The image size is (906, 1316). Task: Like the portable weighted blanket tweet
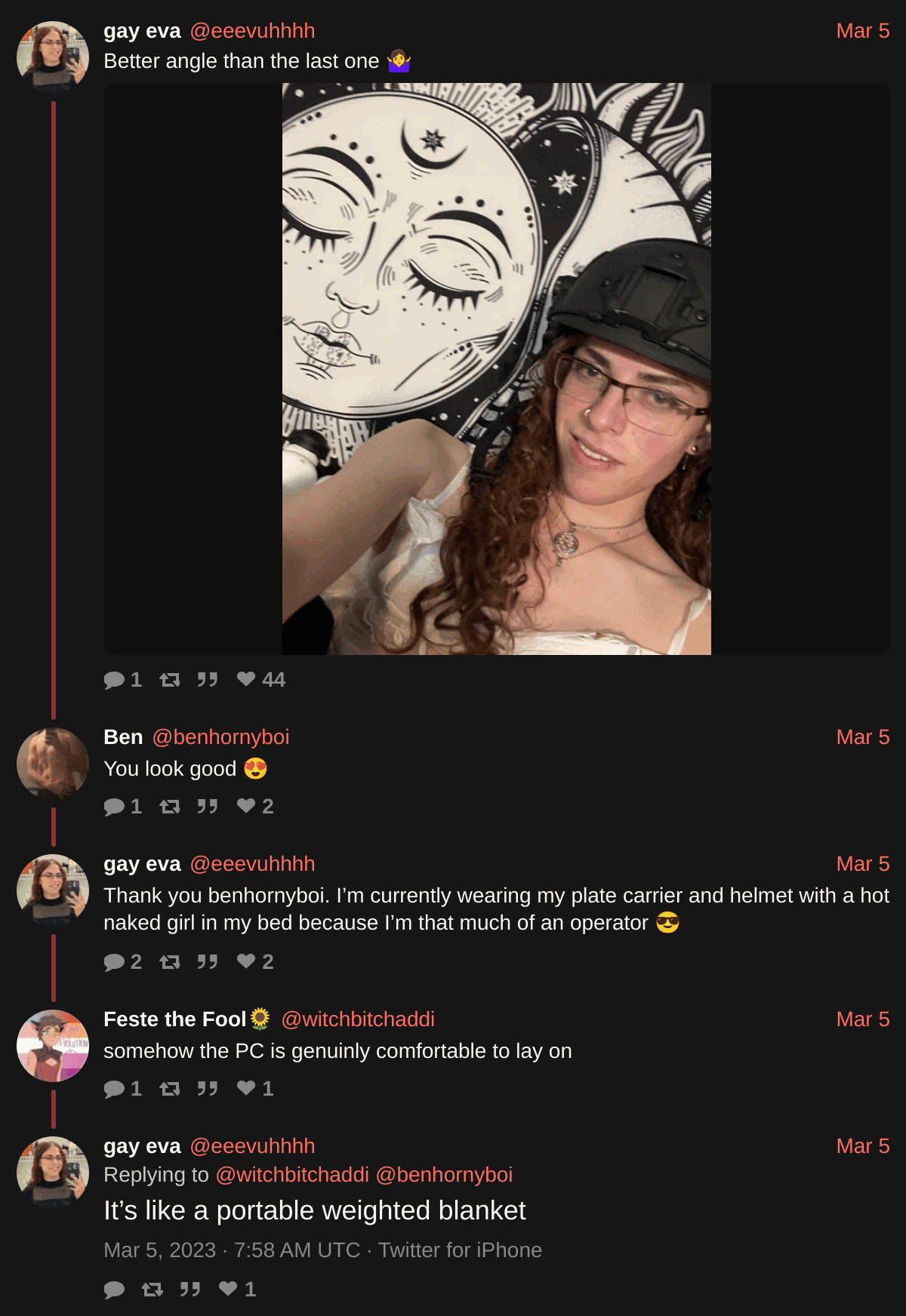point(228,1289)
